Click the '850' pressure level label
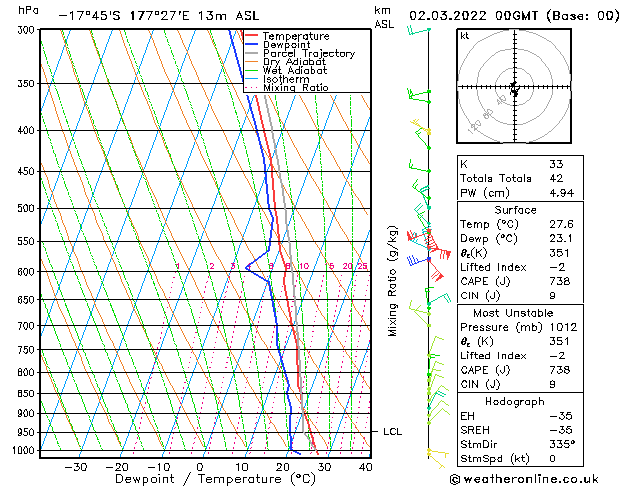629x486 pixels. click(x=28, y=394)
